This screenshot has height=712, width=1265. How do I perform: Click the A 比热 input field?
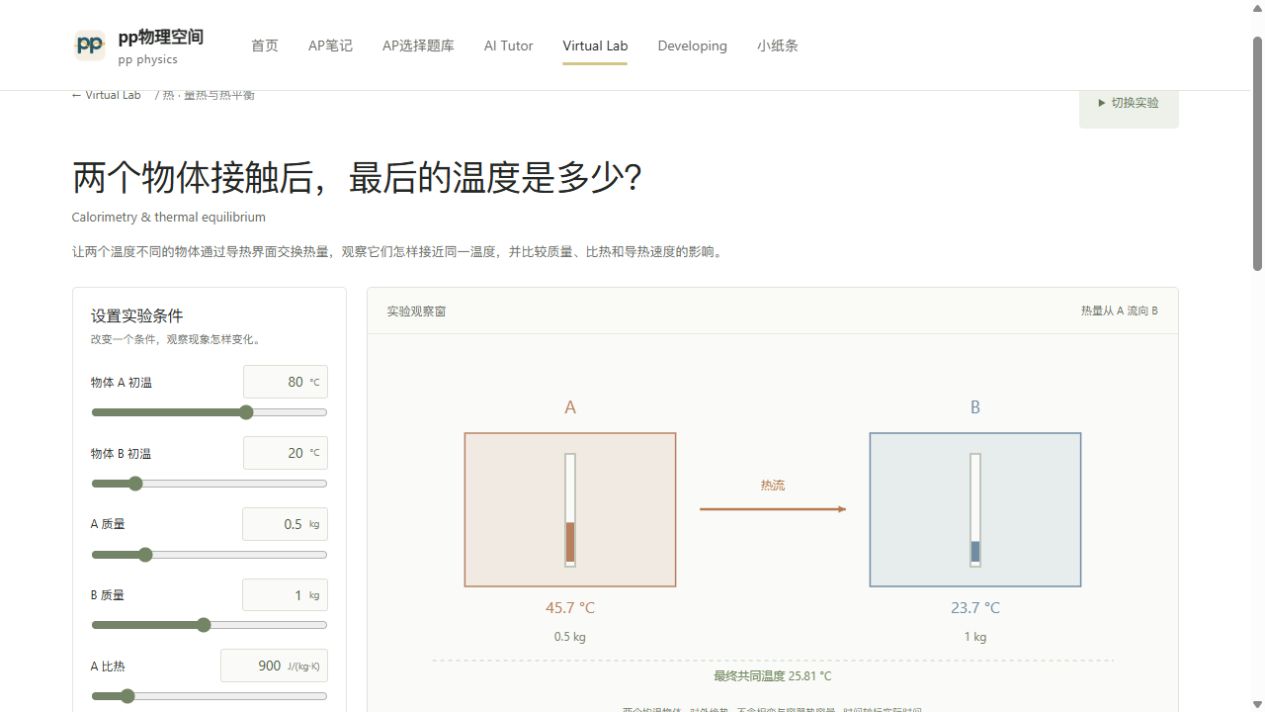[274, 666]
